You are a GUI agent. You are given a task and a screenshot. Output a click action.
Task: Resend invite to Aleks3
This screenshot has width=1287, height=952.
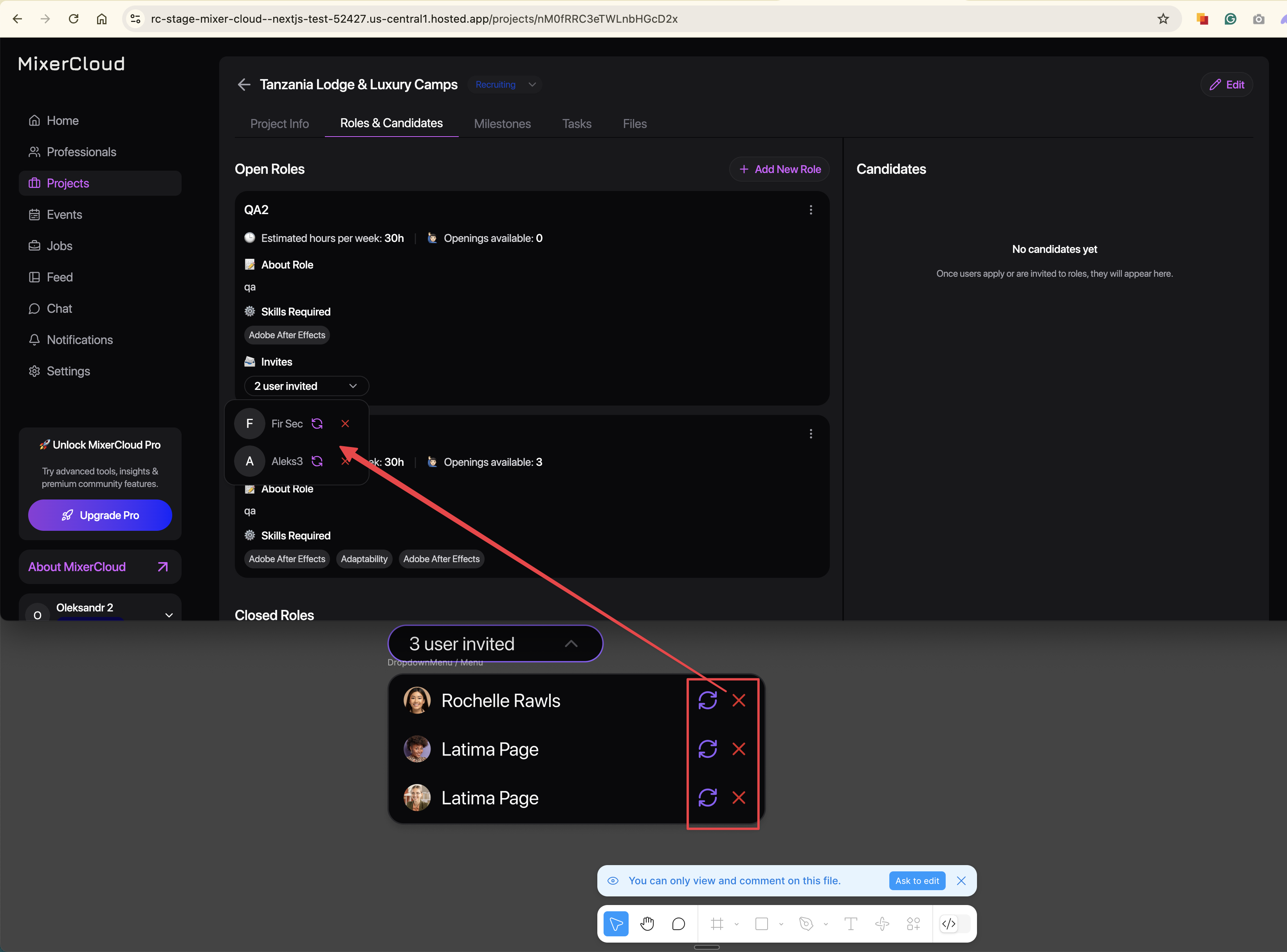(317, 461)
